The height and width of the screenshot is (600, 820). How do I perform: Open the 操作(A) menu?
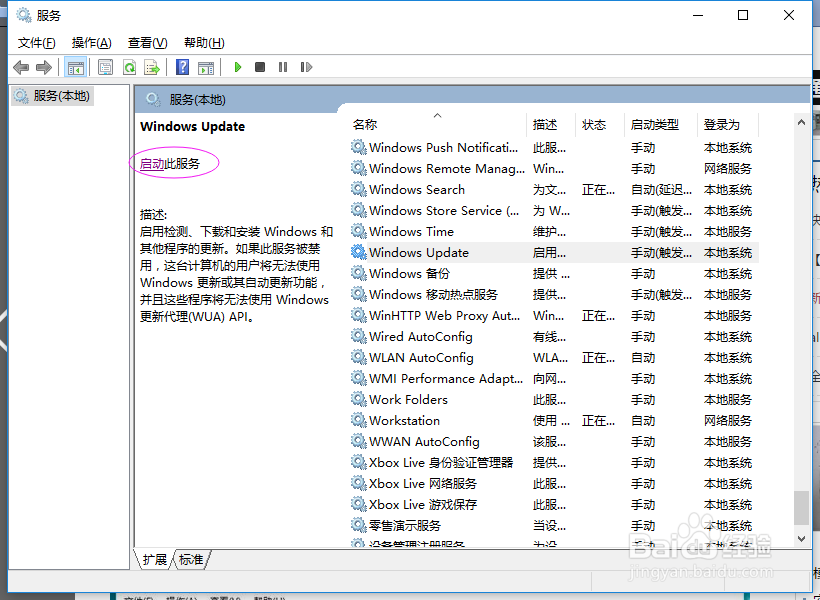pyautogui.click(x=91, y=42)
